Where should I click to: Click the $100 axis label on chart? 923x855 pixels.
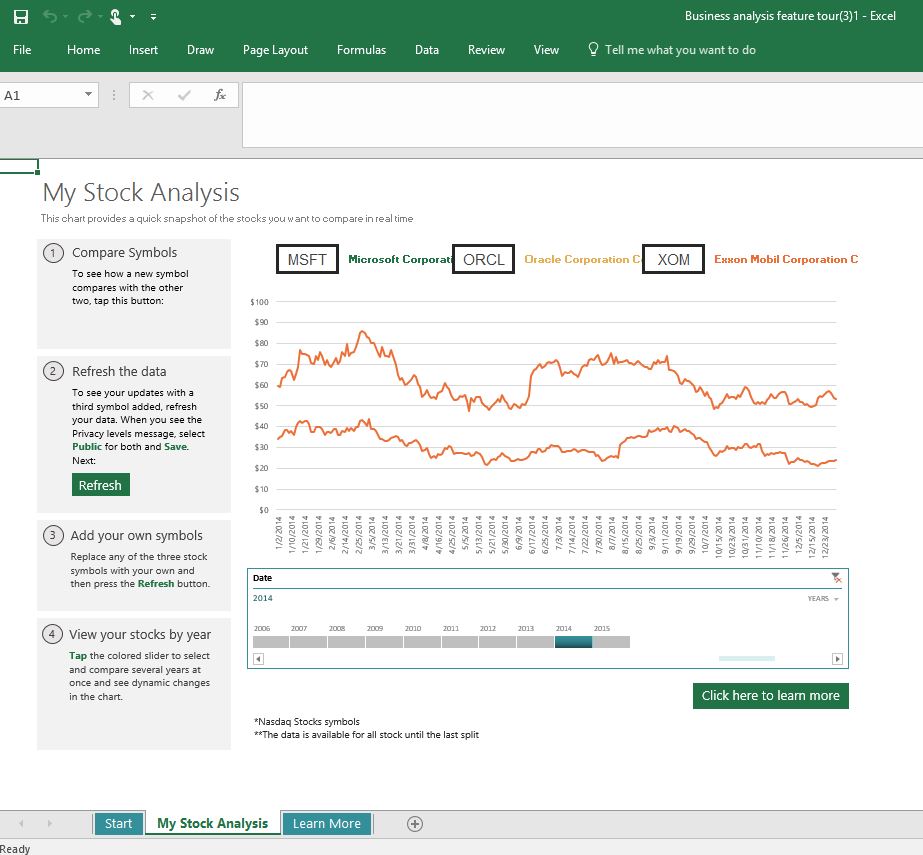pyautogui.click(x=259, y=302)
